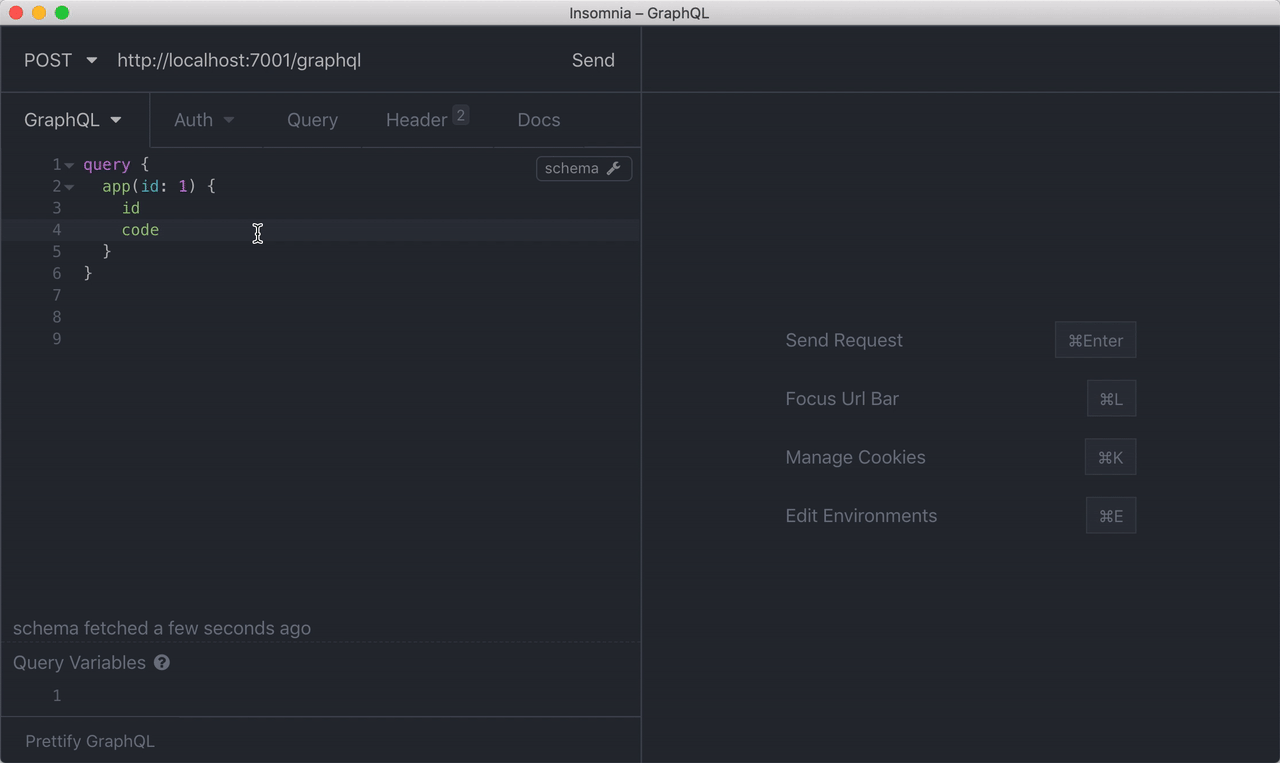Viewport: 1280px width, 763px height.
Task: Close the Insomnia window with red button
Action: click(x=15, y=13)
